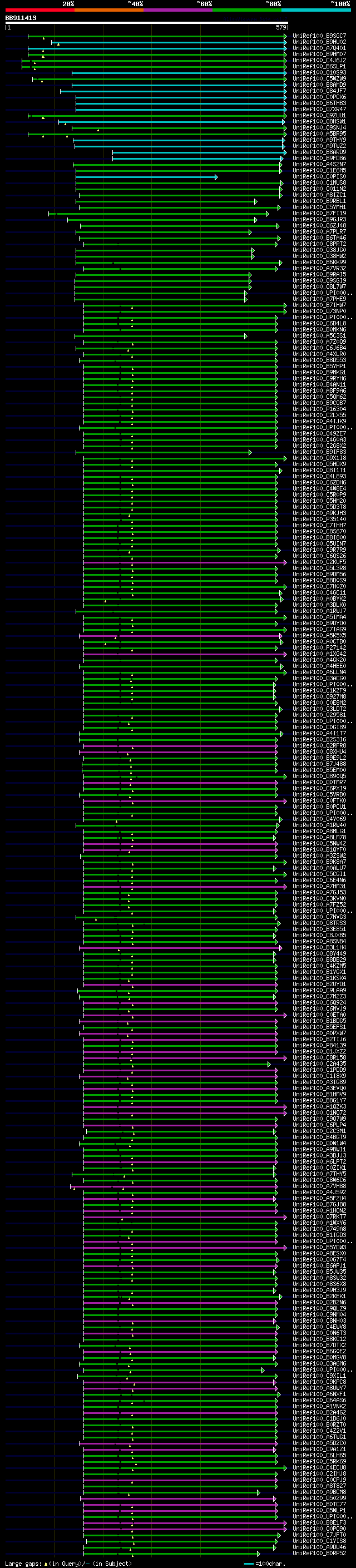
Task: Open hit UniRef100_Q0PQ90
Action: (319, 1529)
